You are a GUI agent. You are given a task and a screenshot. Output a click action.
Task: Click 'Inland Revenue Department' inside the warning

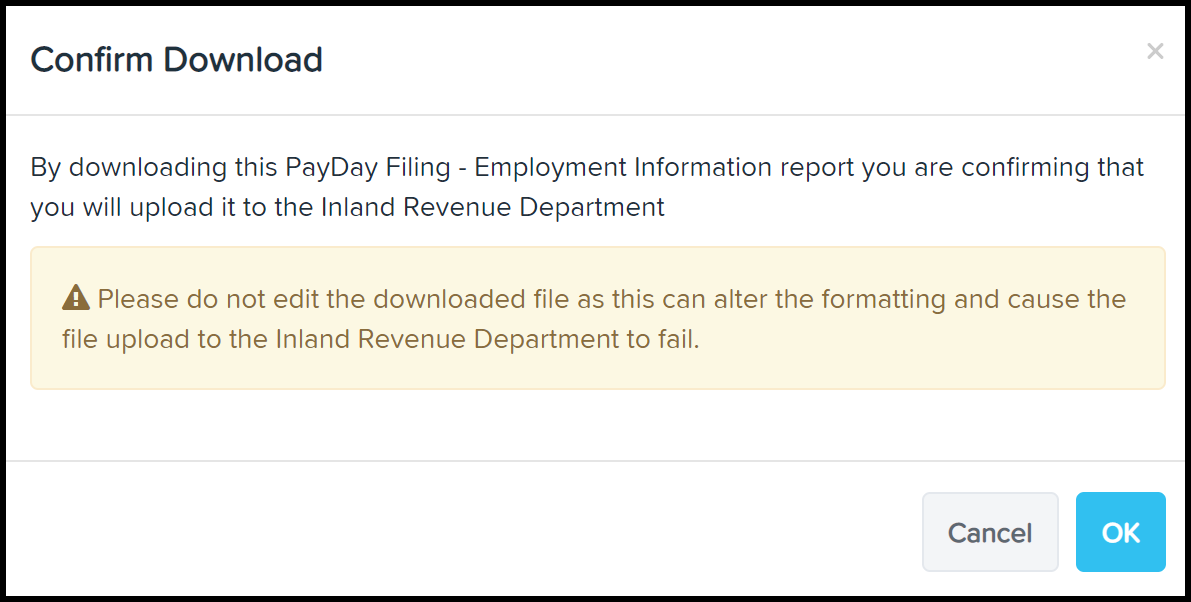click(447, 339)
